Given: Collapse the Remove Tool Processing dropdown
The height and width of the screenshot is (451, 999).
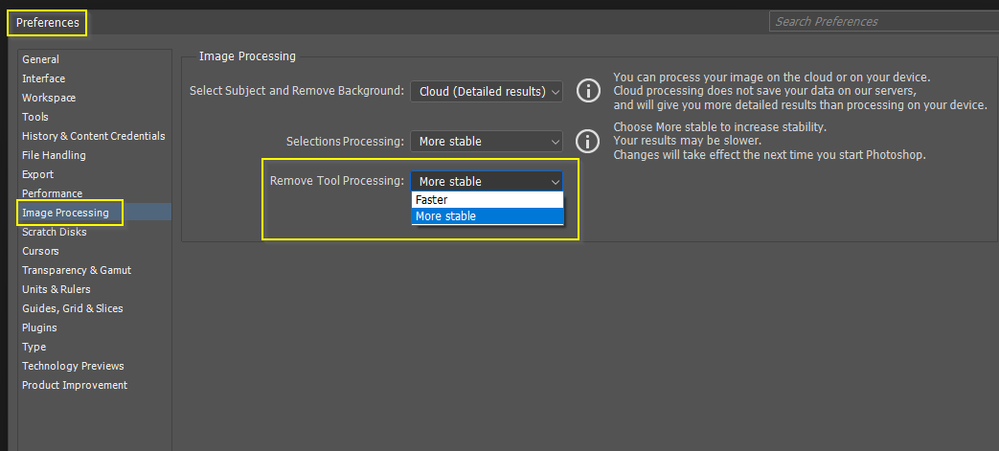Looking at the screenshot, I should (487, 181).
